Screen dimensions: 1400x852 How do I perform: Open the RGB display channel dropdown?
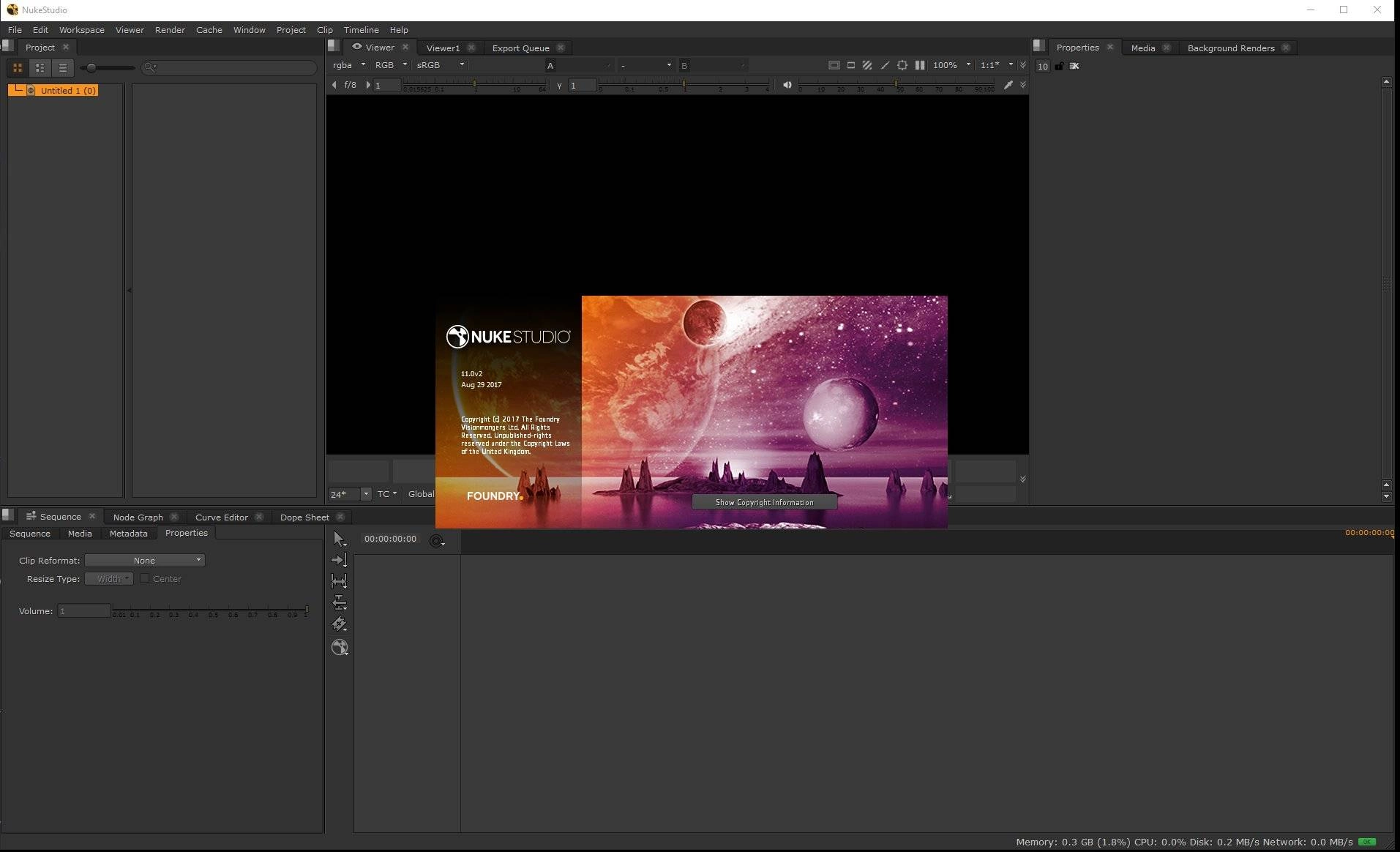(x=391, y=65)
